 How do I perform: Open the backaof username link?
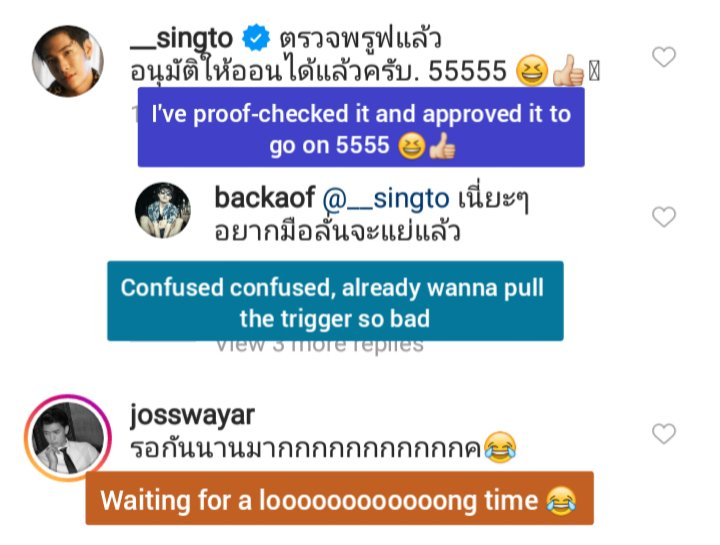coord(265,197)
